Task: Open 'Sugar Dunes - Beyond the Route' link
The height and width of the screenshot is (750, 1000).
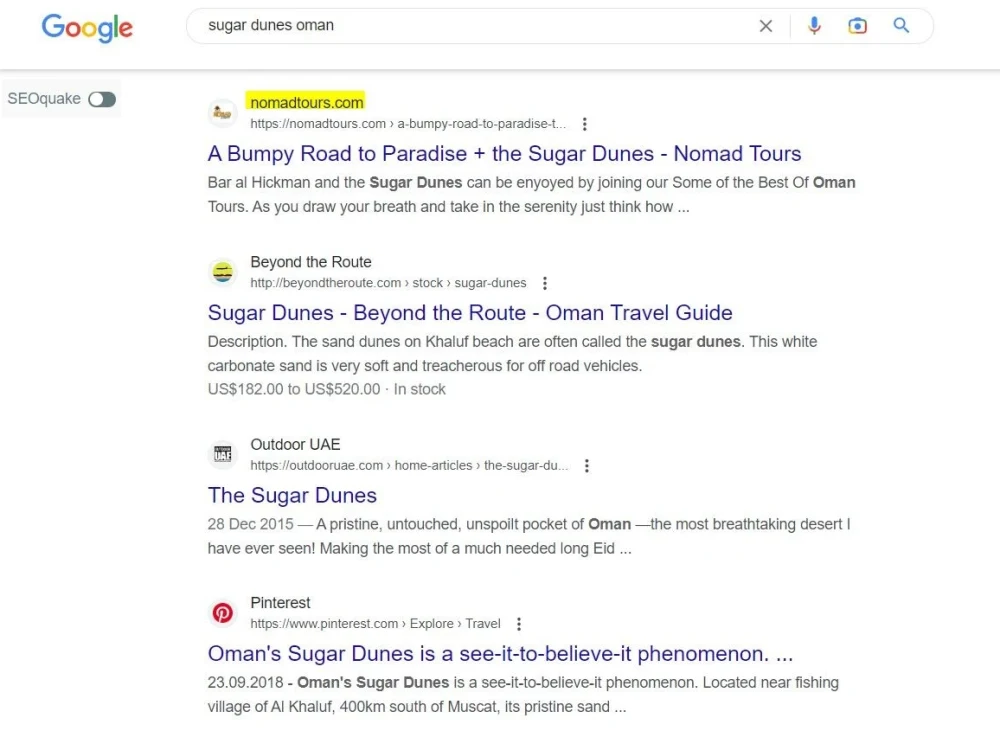Action: point(470,313)
